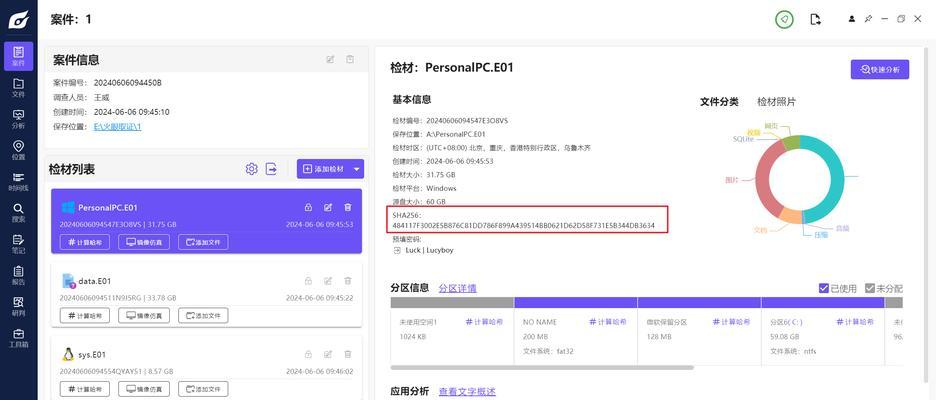Open the E:\火眼取证\1 save location link
936x400 pixels.
[118, 127]
